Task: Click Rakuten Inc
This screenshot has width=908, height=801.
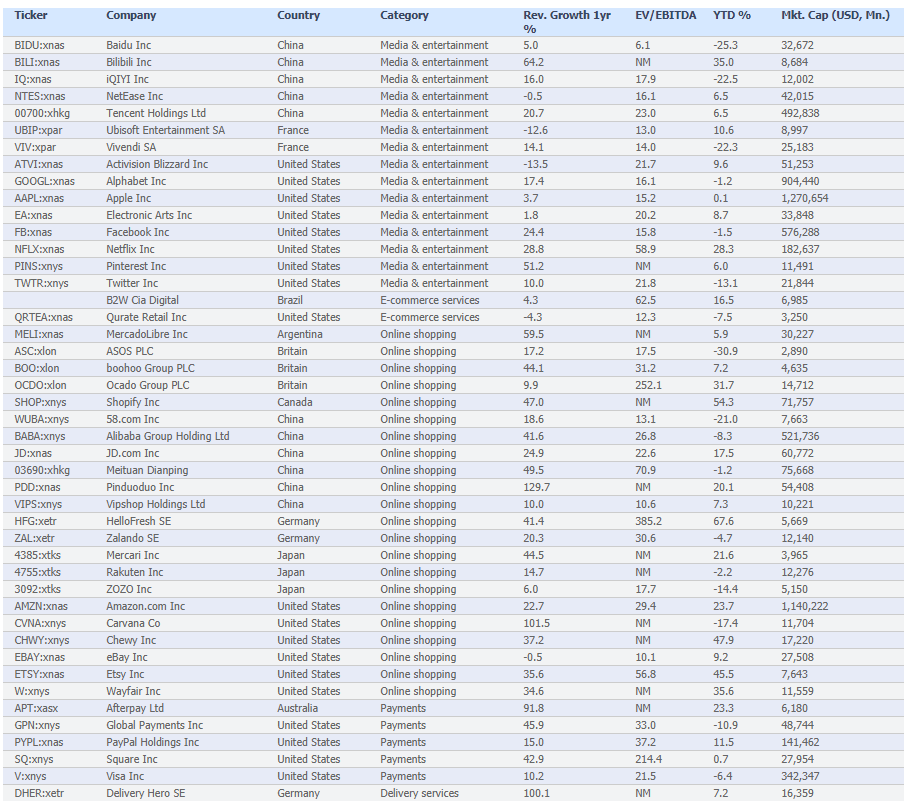Action: point(134,572)
